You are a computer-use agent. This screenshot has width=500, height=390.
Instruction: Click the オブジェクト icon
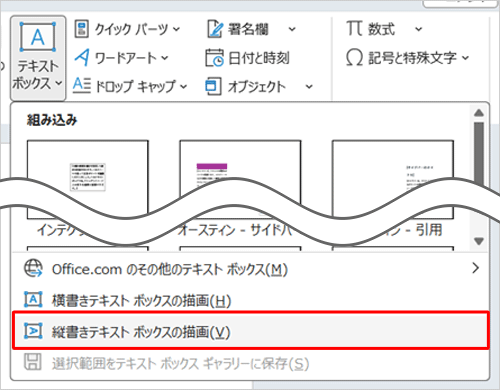pos(213,86)
